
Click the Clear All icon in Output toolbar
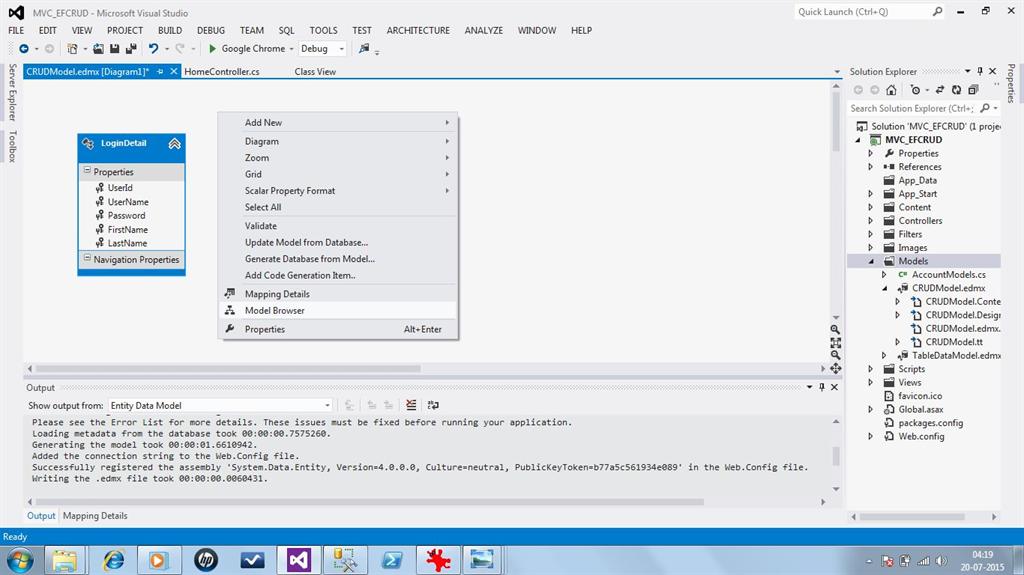[x=411, y=405]
